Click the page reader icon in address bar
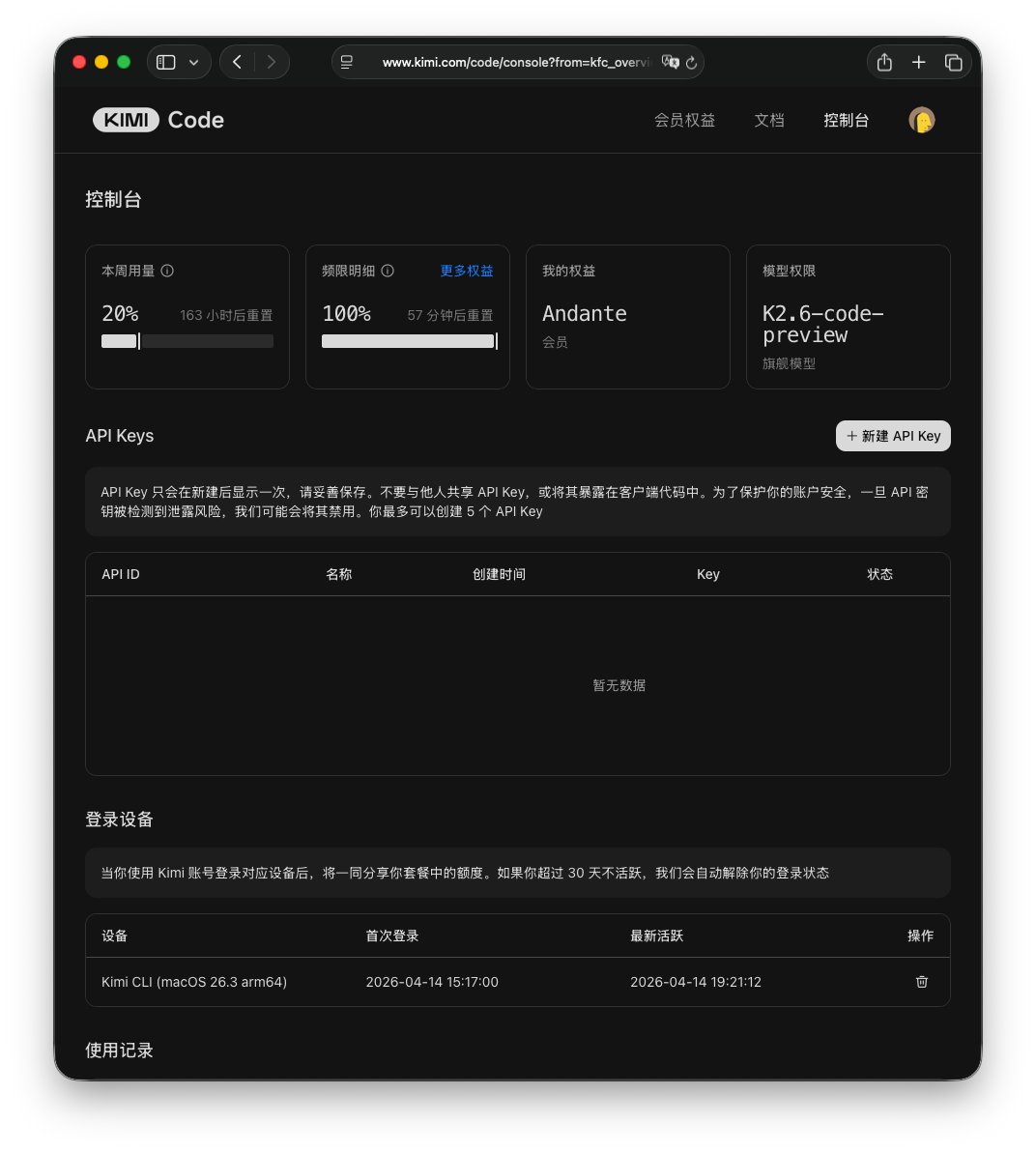The height and width of the screenshot is (1152, 1036). click(347, 63)
